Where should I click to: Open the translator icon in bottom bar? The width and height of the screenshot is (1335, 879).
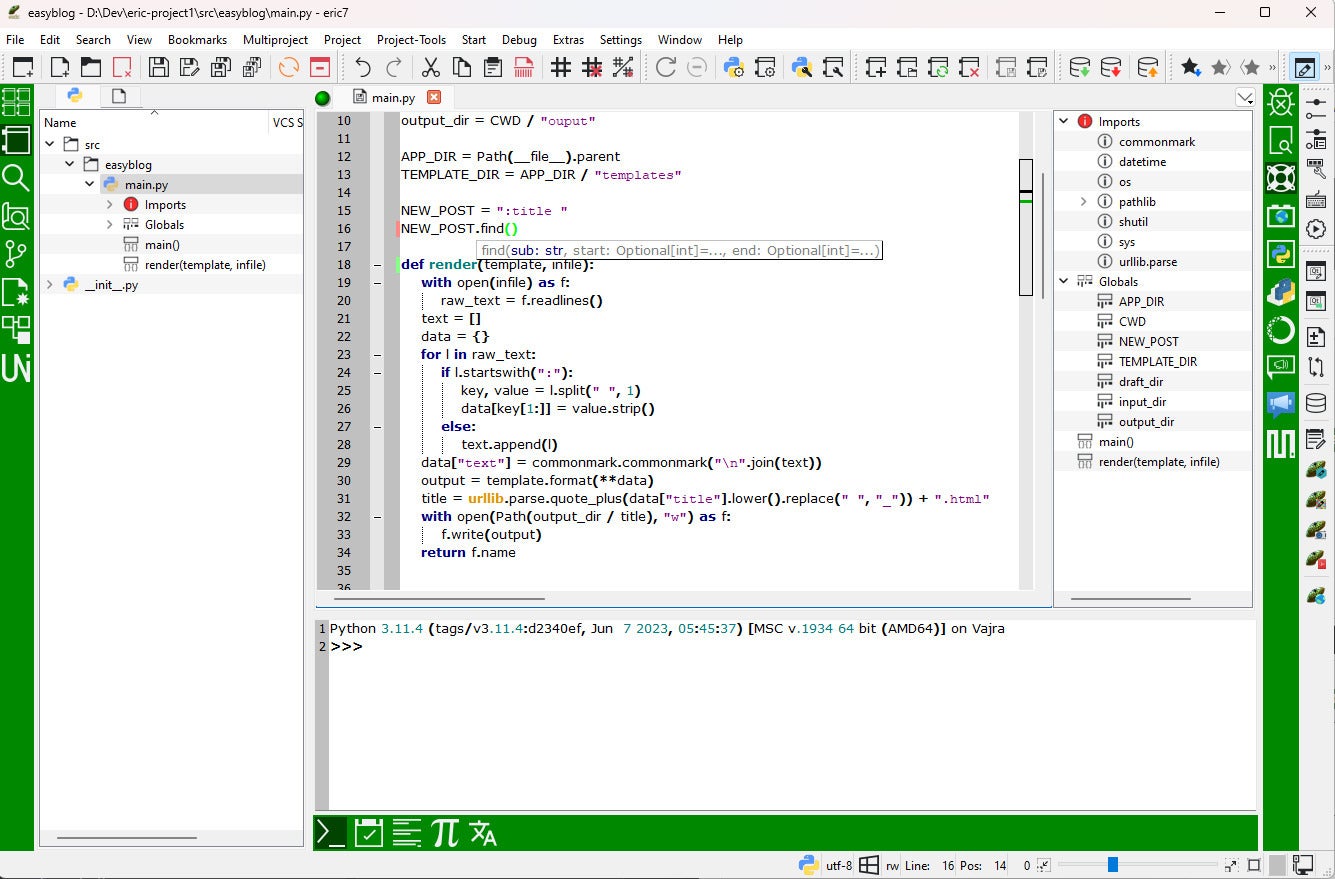483,832
